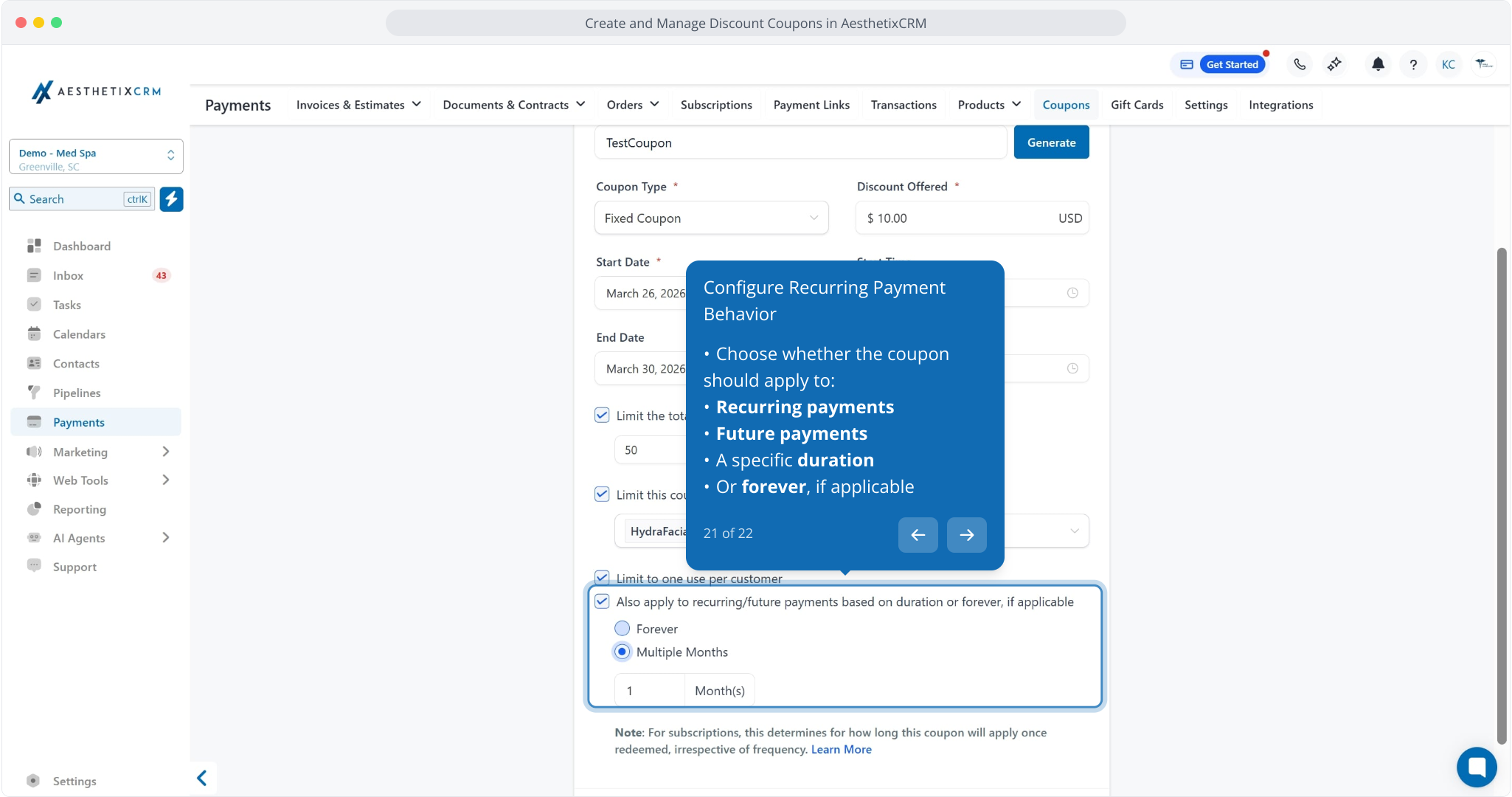The height and width of the screenshot is (797, 1512).
Task: Open the help question mark icon
Action: click(1412, 64)
